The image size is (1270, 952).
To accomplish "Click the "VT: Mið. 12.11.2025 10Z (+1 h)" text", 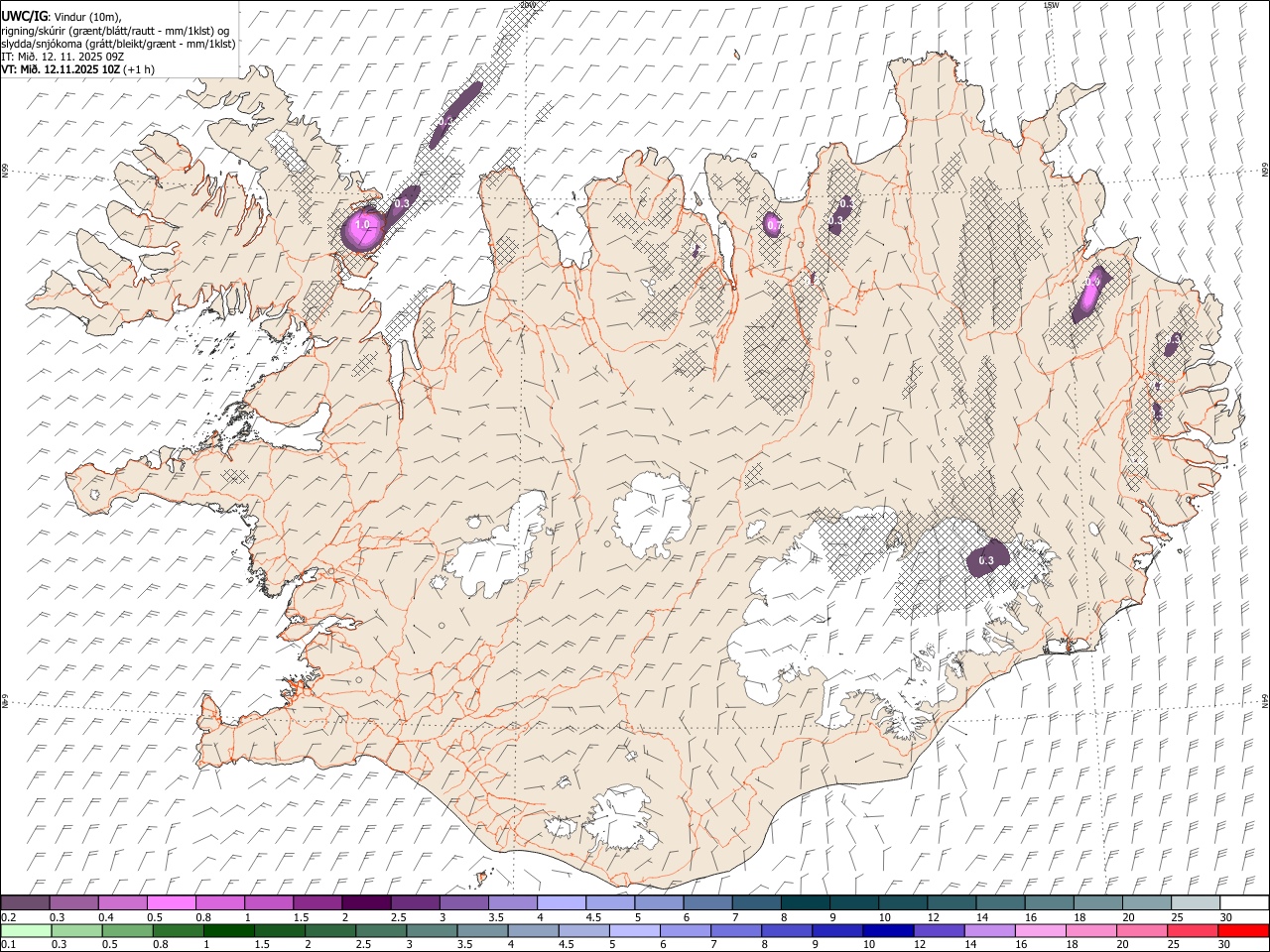I will (77, 69).
